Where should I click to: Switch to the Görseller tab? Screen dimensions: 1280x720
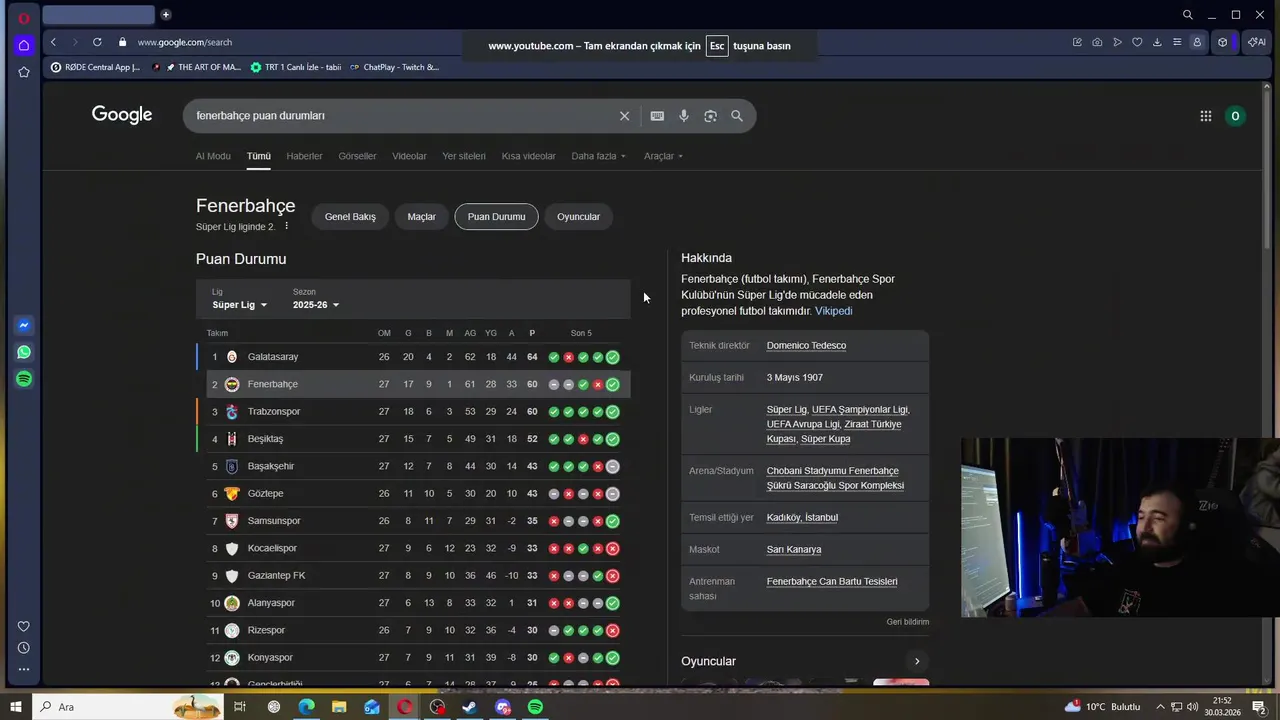pyautogui.click(x=357, y=156)
